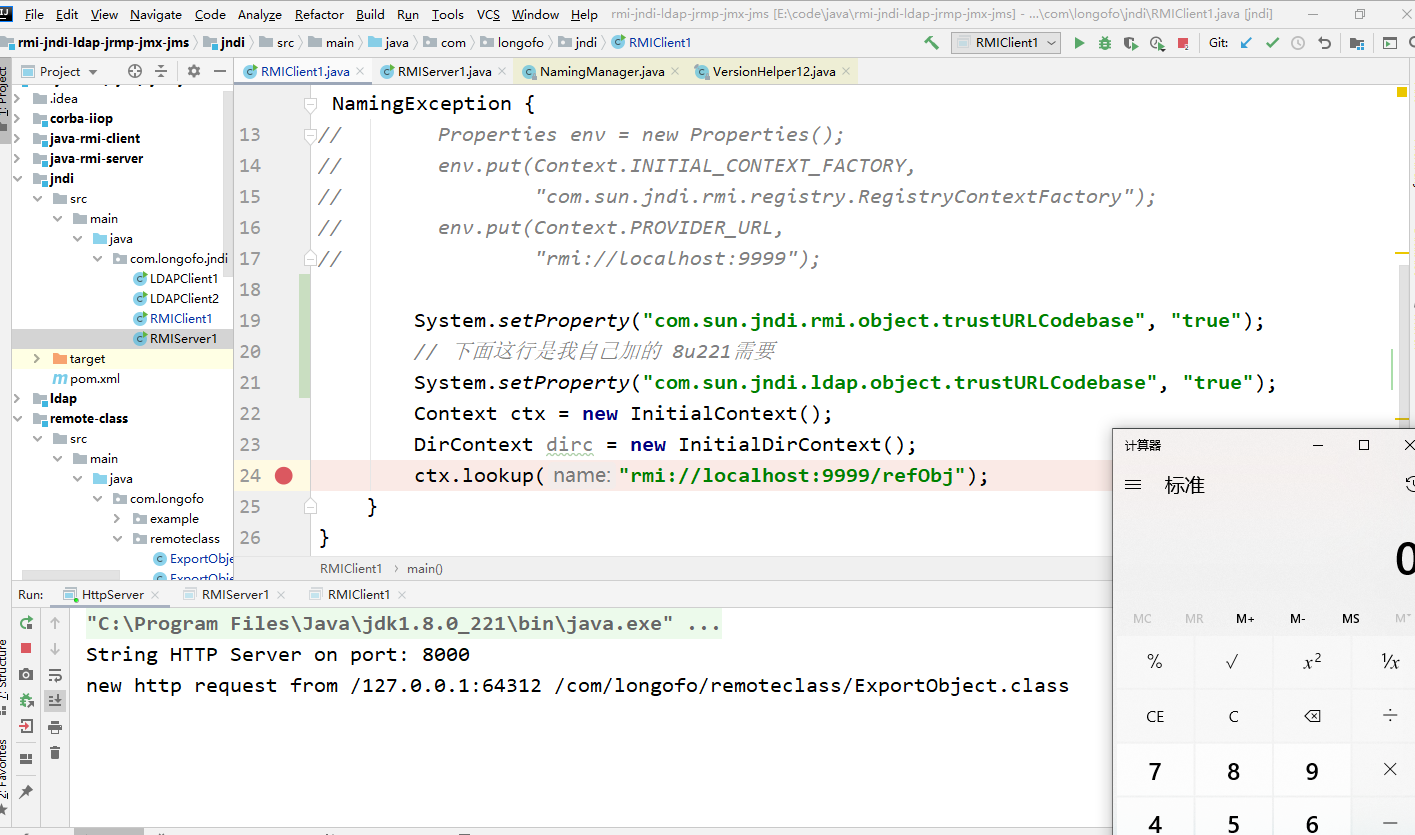Print console output with printer icon
Screen dimensions: 1415x835
(x=55, y=727)
